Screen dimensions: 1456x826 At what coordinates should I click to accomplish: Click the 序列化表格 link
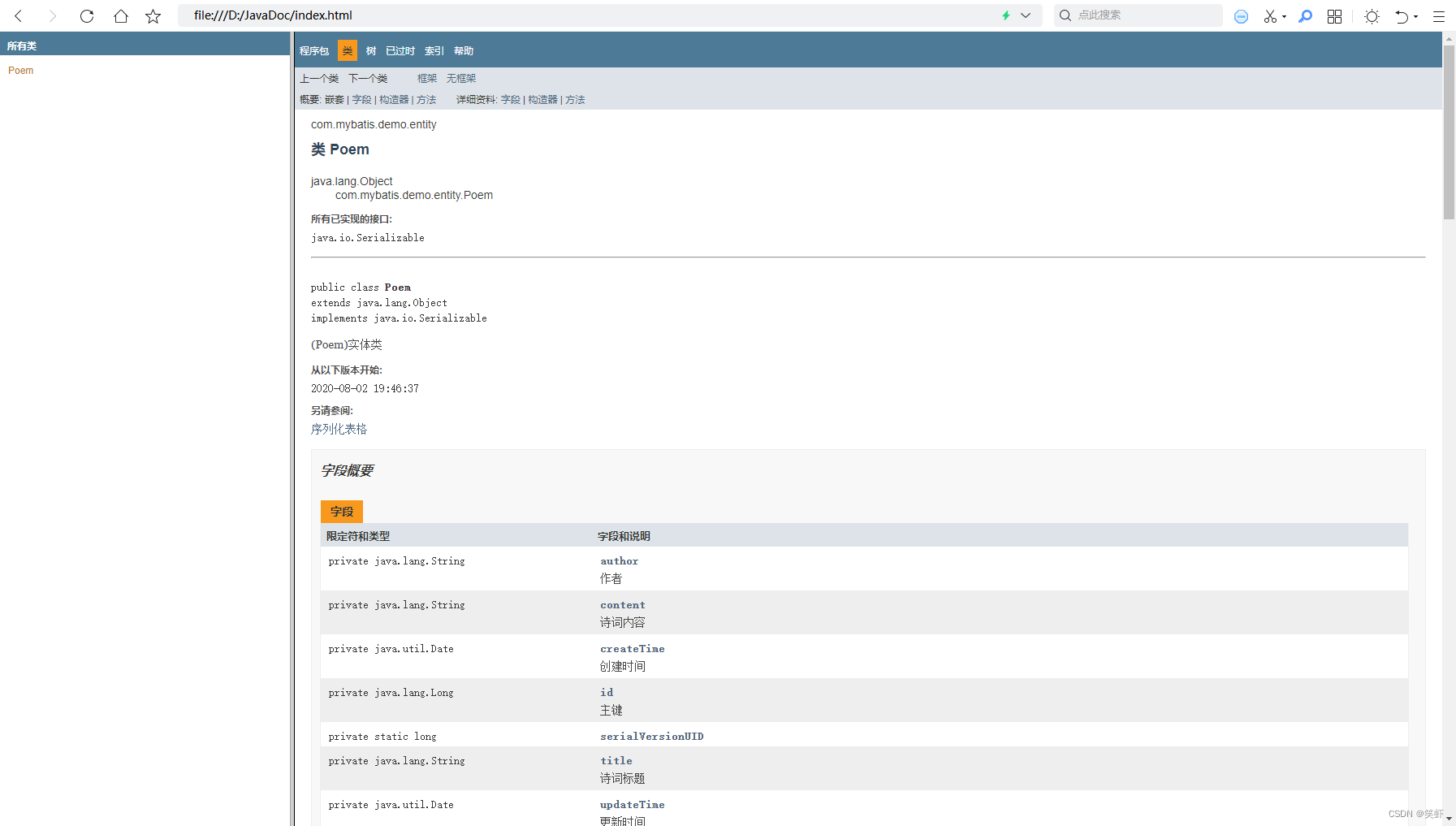[x=339, y=429]
